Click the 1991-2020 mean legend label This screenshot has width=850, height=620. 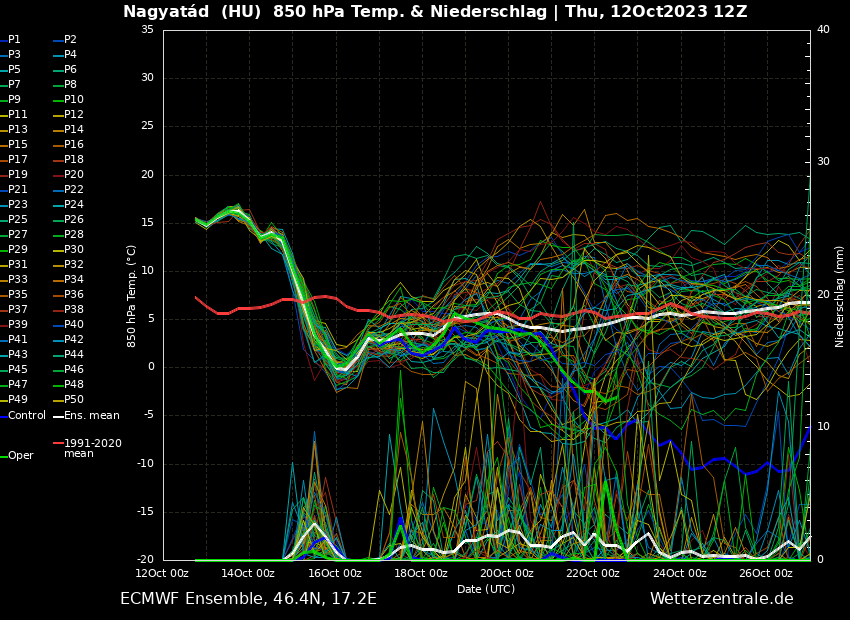click(x=92, y=448)
